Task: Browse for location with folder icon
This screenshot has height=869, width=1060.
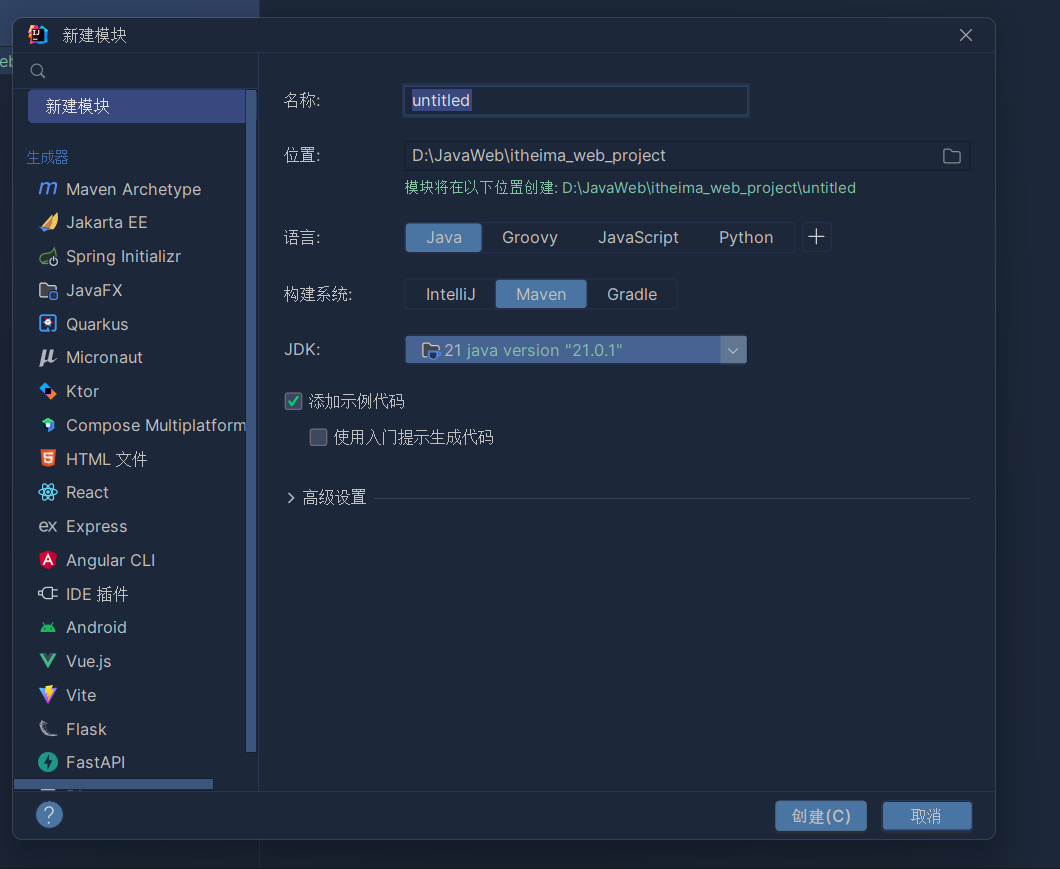Action: [952, 156]
